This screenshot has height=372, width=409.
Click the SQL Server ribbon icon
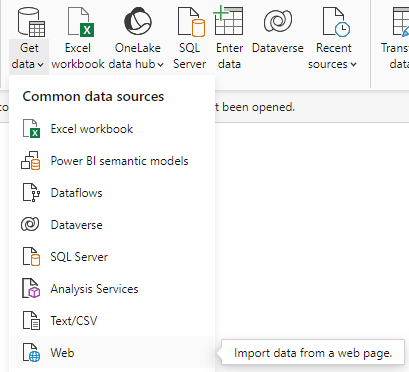191,22
